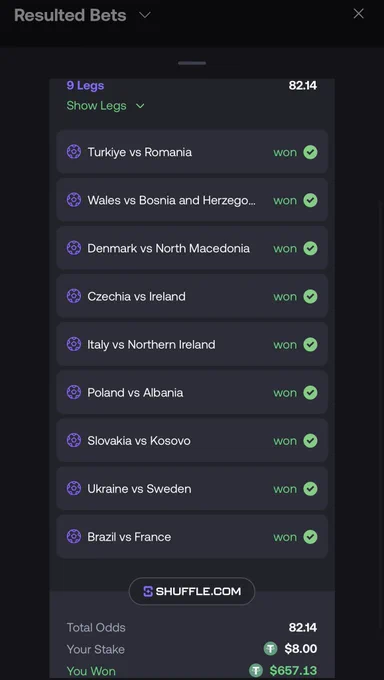Open the Resulted Bets dropdown chevron
This screenshot has height=680, width=384.
tap(144, 15)
